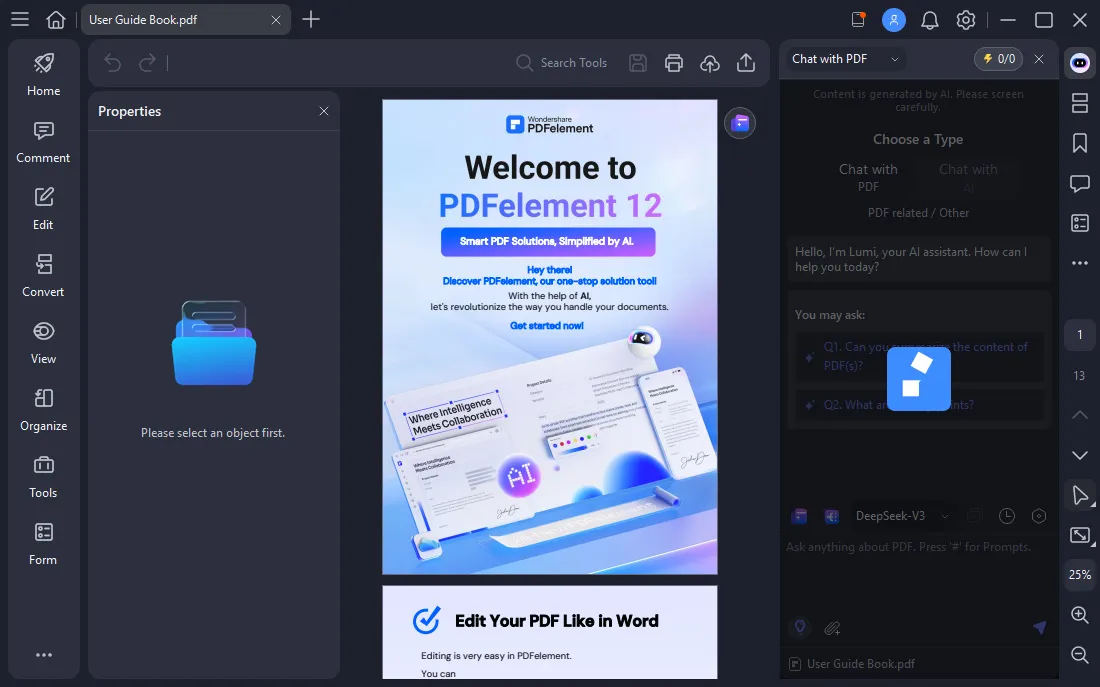Open the View options

click(43, 343)
